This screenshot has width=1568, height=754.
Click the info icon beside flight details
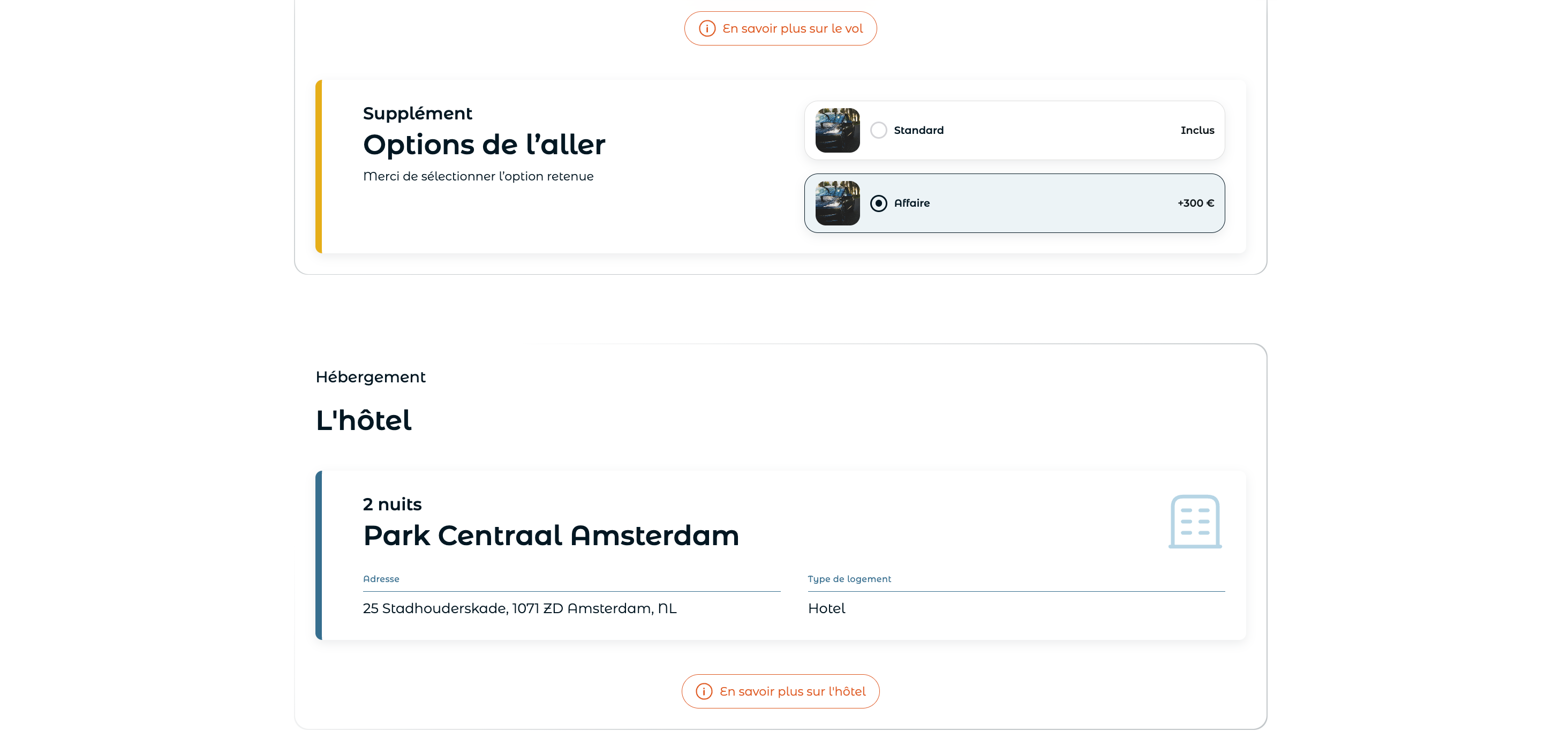(x=707, y=28)
